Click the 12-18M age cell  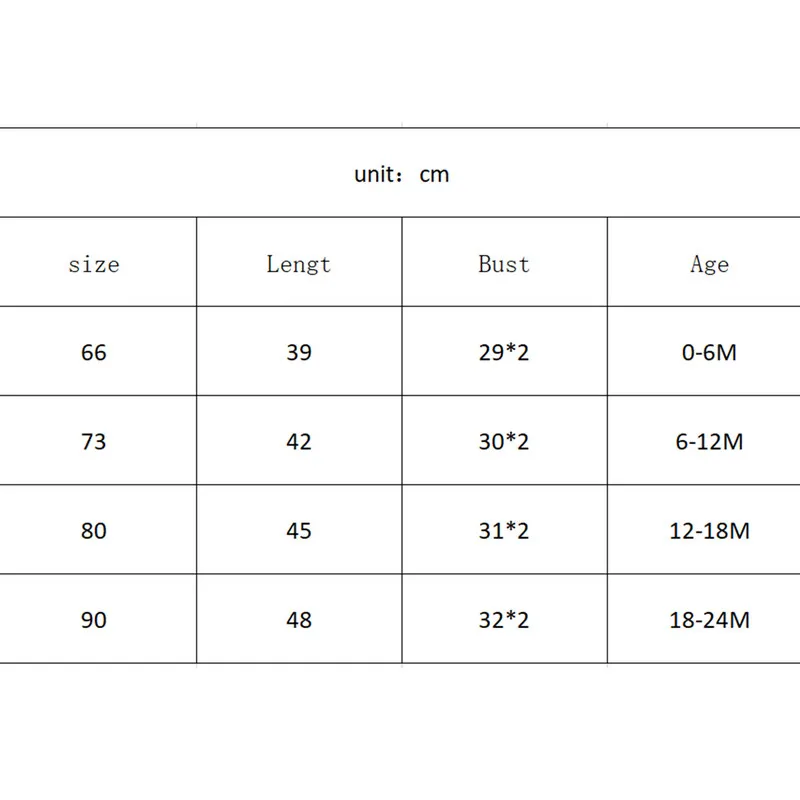click(x=709, y=530)
